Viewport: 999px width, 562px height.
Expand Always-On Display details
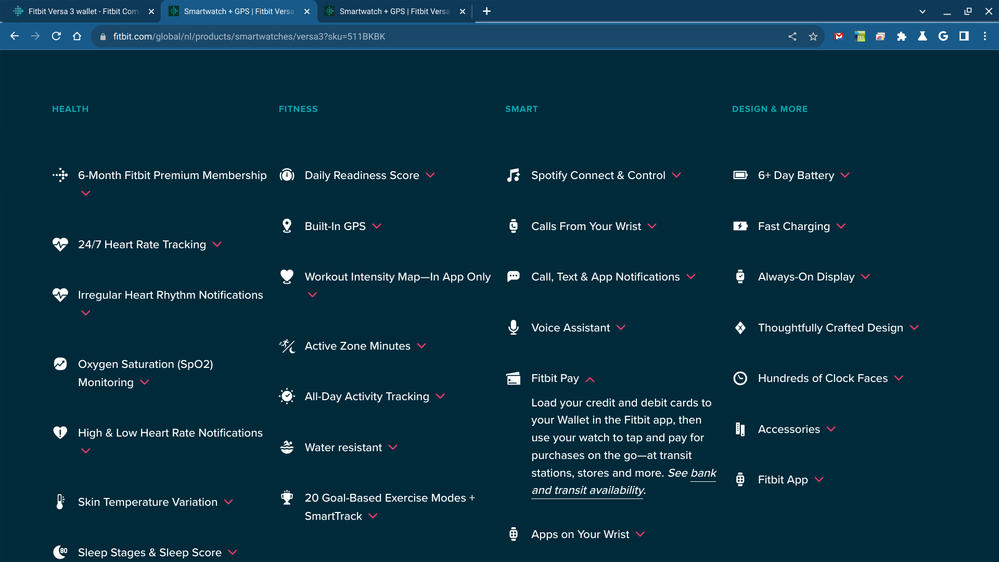click(x=866, y=277)
